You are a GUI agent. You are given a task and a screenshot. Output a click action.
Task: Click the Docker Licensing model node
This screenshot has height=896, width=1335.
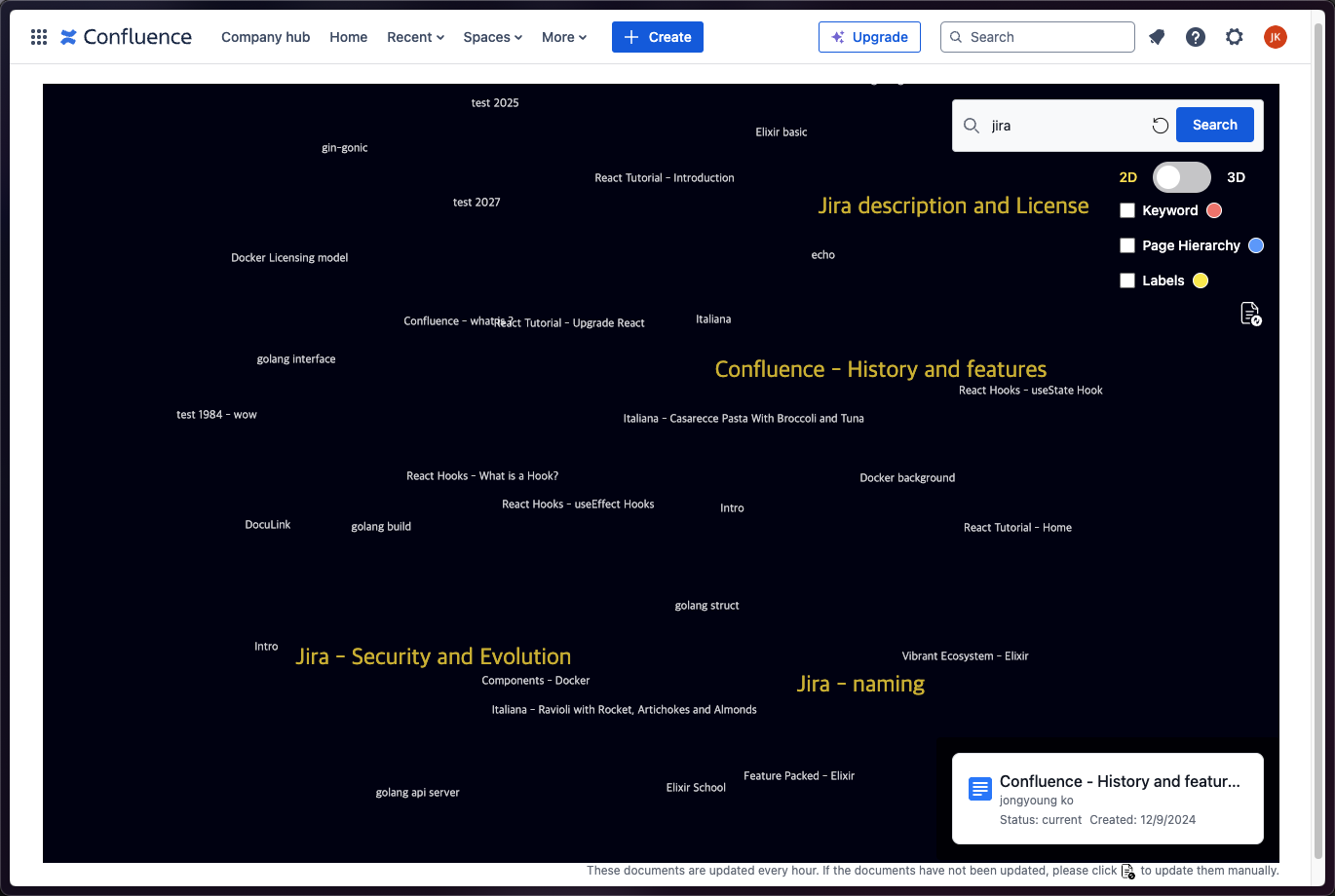click(289, 257)
